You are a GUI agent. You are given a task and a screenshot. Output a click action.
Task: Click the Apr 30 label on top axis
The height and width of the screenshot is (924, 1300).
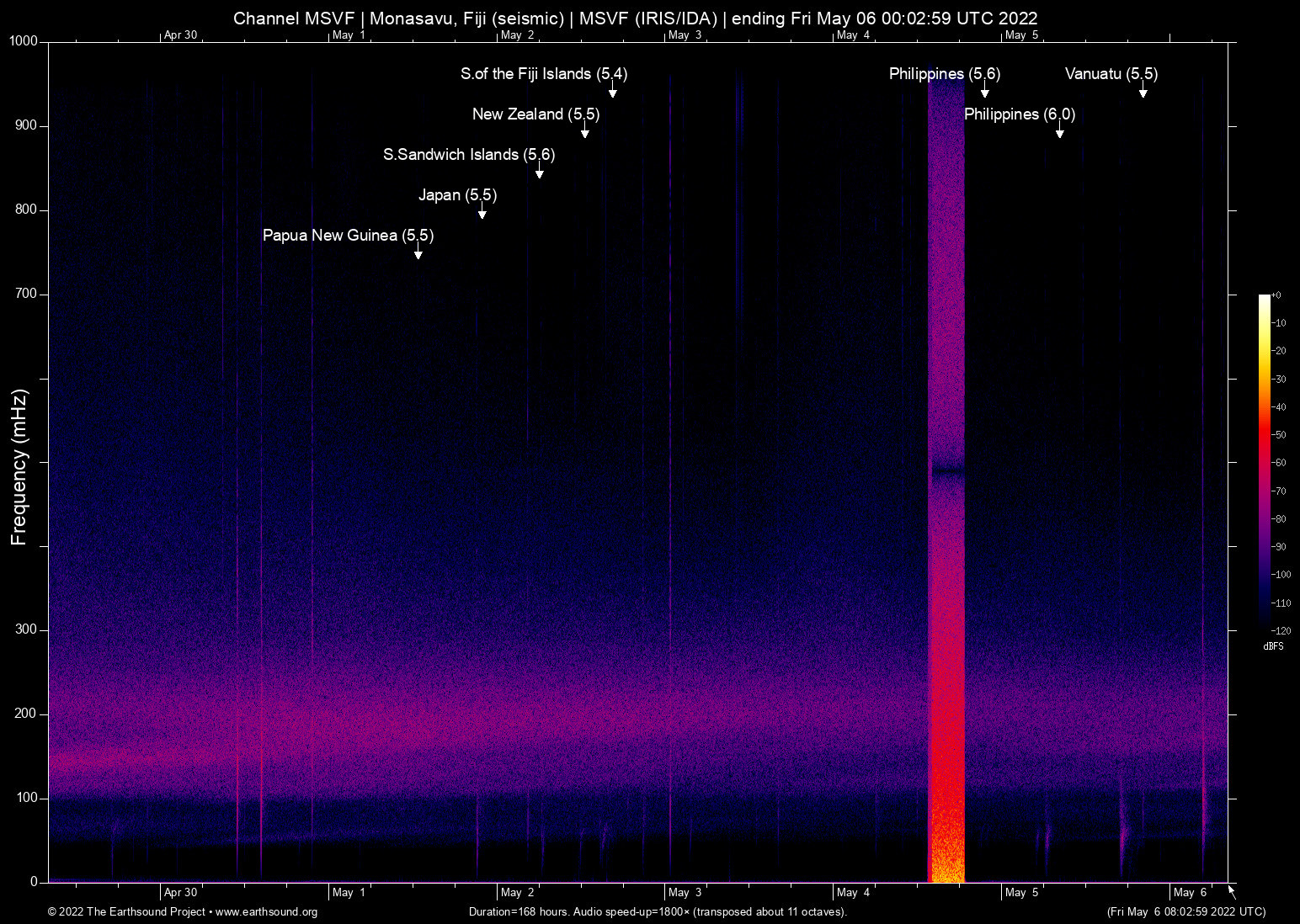click(x=181, y=35)
